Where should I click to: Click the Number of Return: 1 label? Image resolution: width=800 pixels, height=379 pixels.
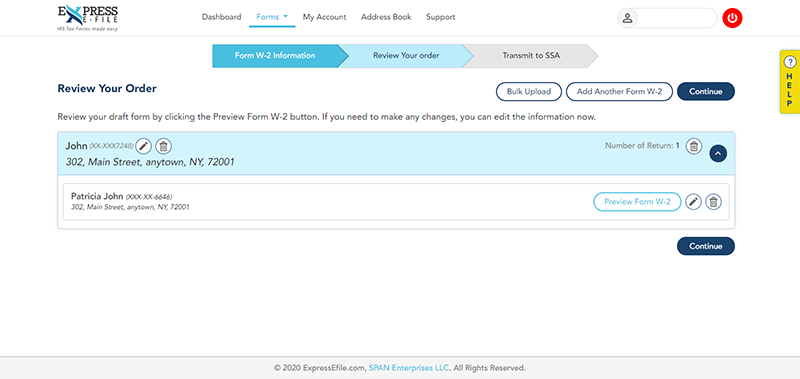pyautogui.click(x=642, y=146)
